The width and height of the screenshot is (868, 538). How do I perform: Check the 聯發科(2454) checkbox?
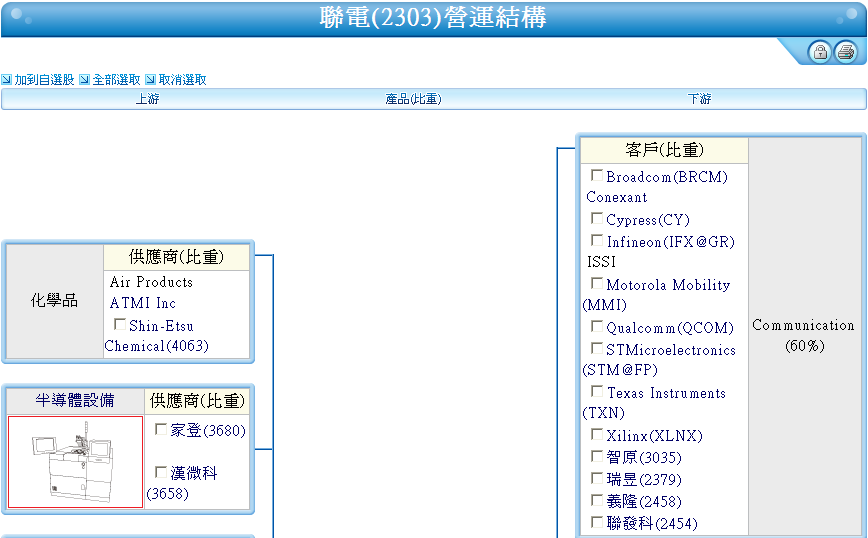(x=597, y=522)
